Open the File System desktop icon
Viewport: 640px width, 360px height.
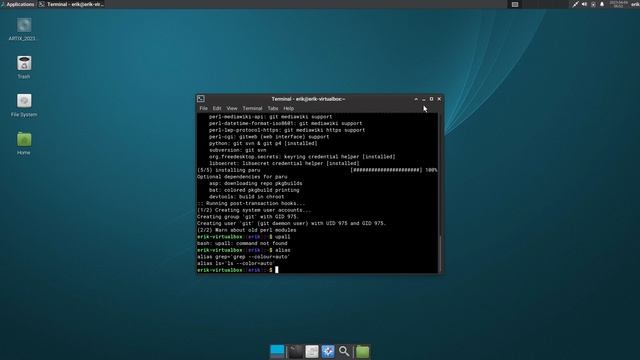coord(24,101)
